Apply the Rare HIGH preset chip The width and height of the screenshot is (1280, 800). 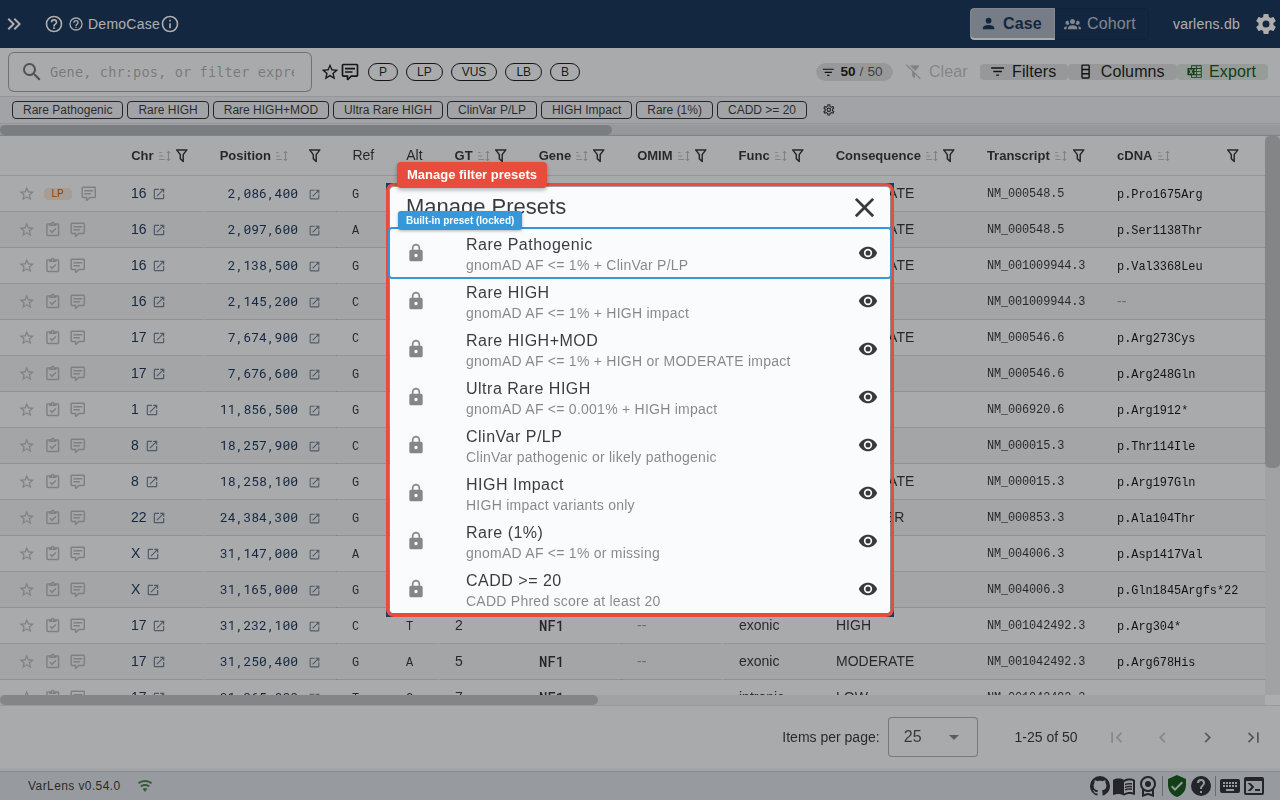[167, 109]
